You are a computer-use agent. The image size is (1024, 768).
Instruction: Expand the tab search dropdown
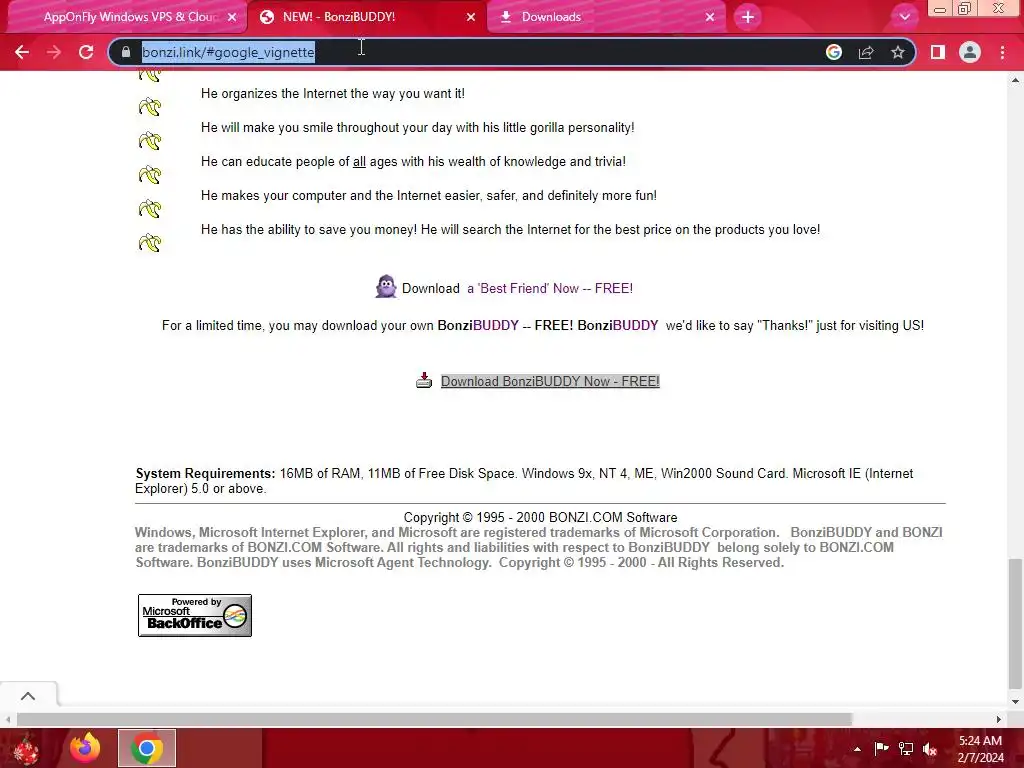904,17
